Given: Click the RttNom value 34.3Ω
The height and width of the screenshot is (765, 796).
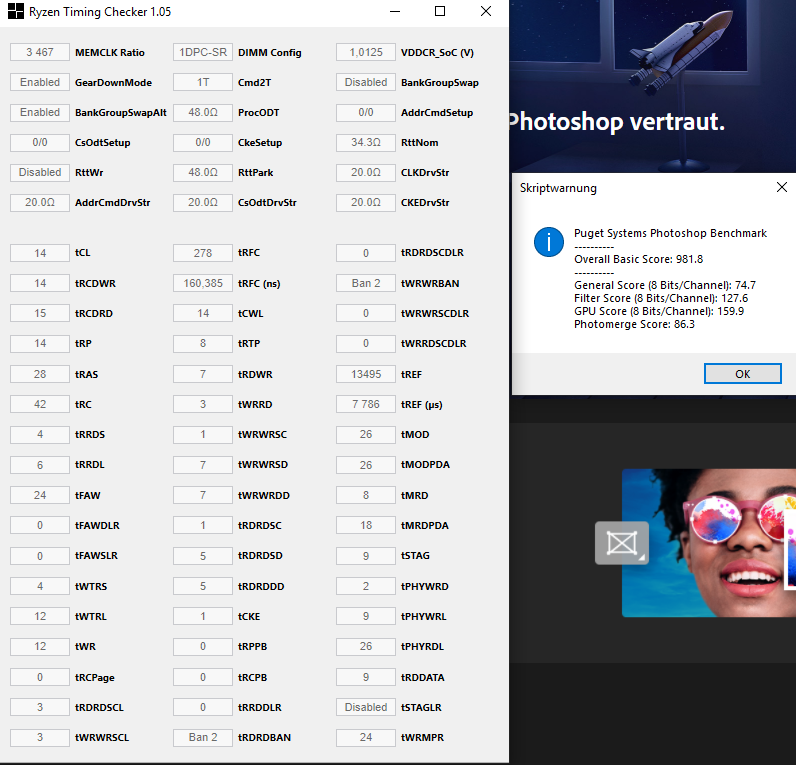Looking at the screenshot, I should pos(366,142).
